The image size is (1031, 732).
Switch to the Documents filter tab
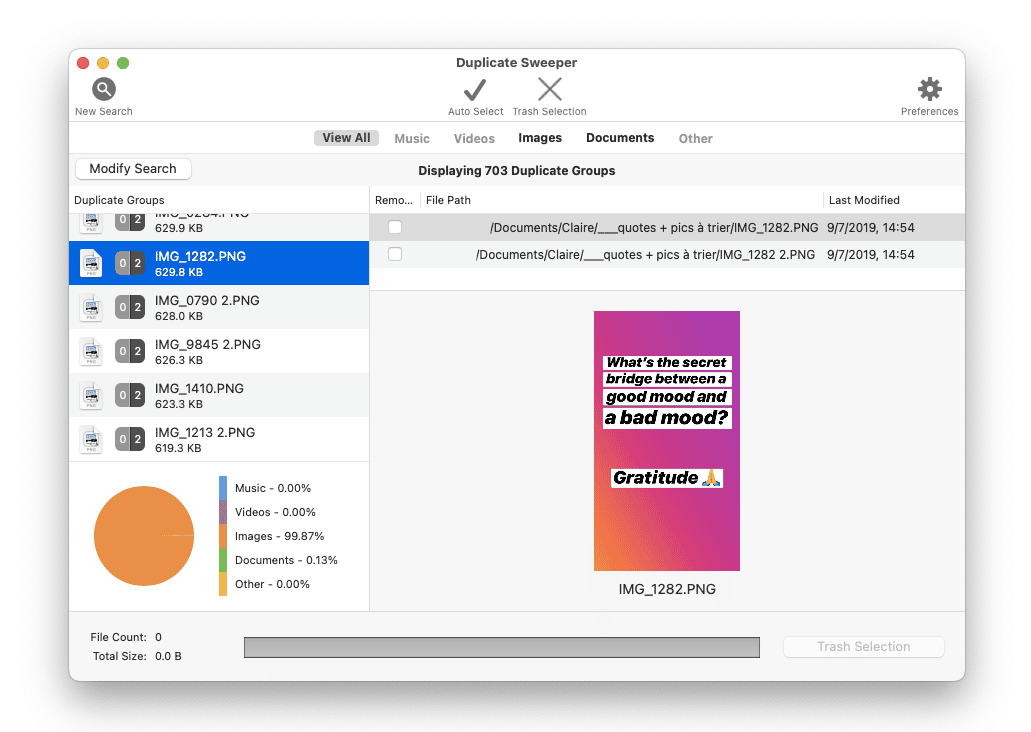point(620,138)
